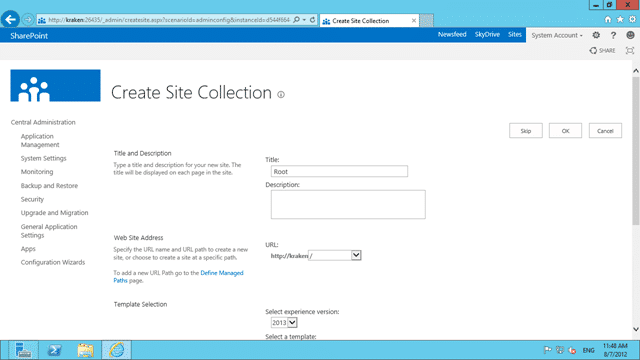Viewport: 640px width, 360px height.
Task: Open Server Manager from taskbar
Action: (x=23, y=350)
